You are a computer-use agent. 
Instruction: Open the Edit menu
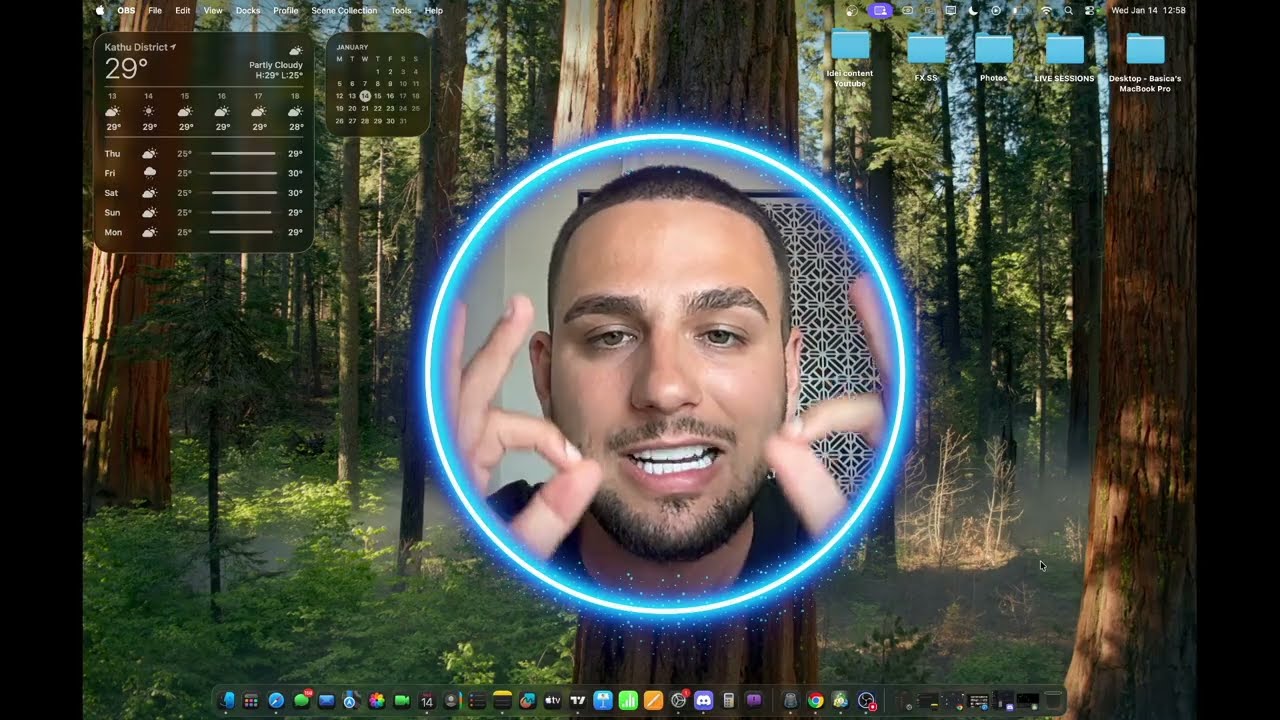click(183, 10)
